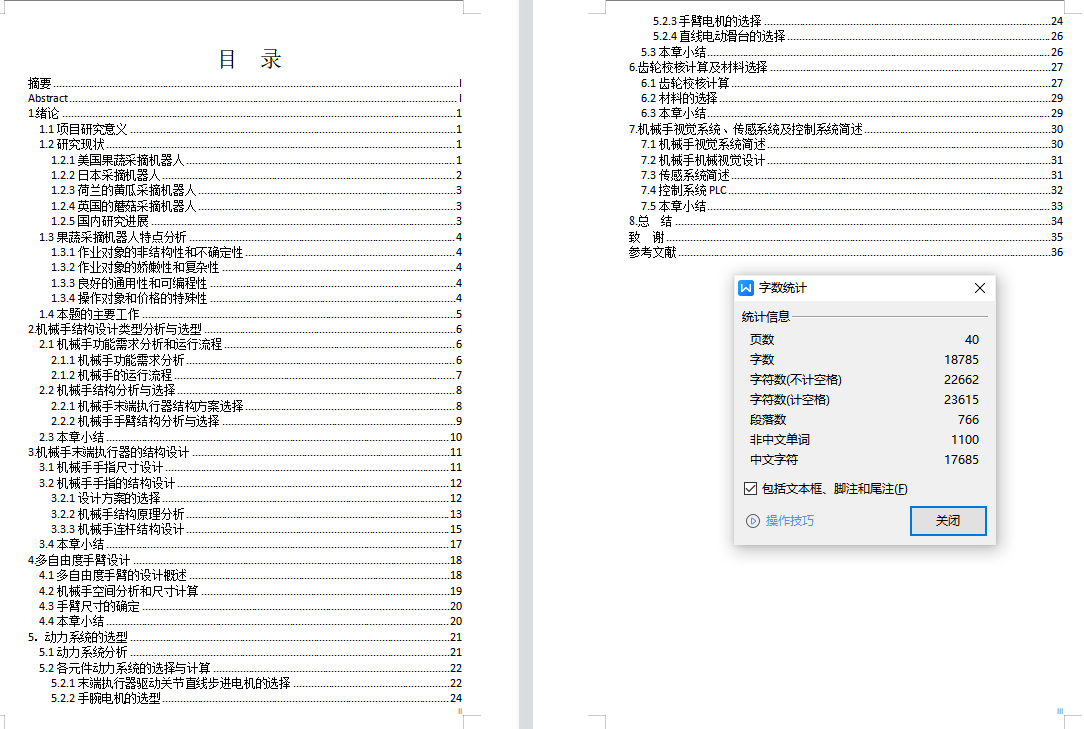Open TOC entry 4.2 机械手空间分析和尺寸计算

pos(250,591)
